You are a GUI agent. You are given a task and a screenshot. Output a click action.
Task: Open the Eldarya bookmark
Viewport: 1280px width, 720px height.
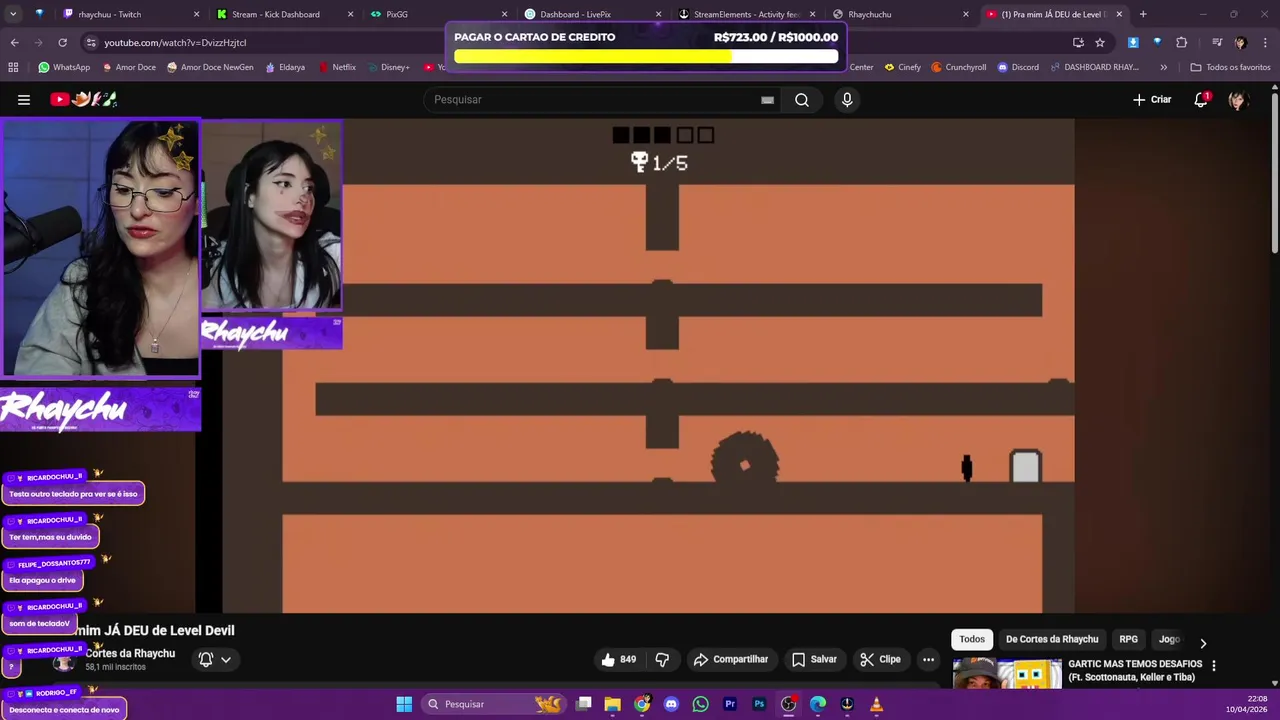285,67
